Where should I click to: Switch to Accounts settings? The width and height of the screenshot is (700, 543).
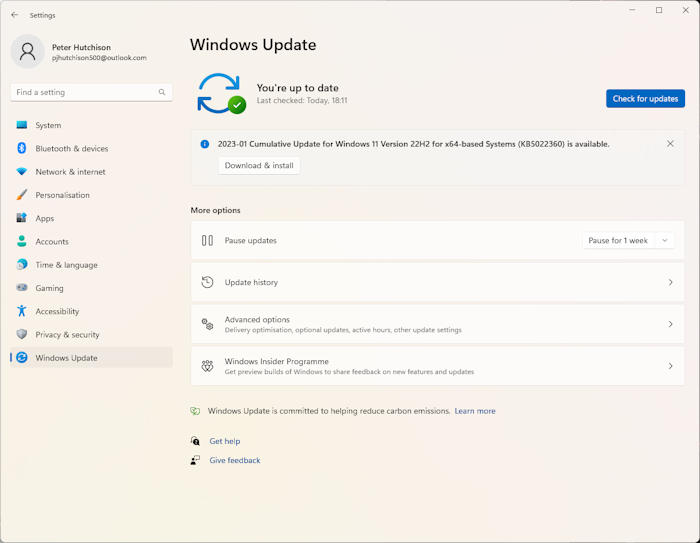coord(92,241)
